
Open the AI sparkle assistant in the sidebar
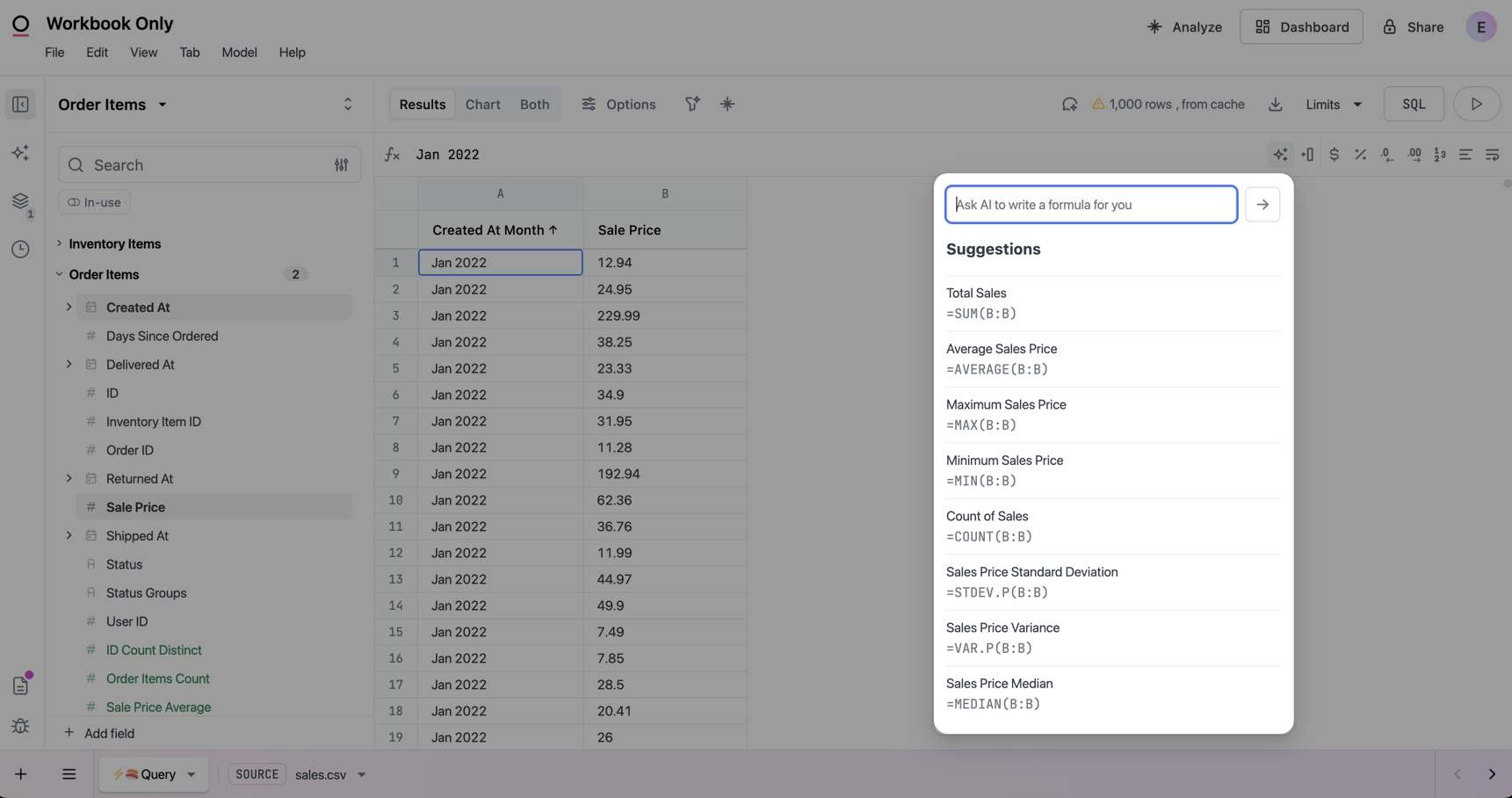pyautogui.click(x=20, y=152)
